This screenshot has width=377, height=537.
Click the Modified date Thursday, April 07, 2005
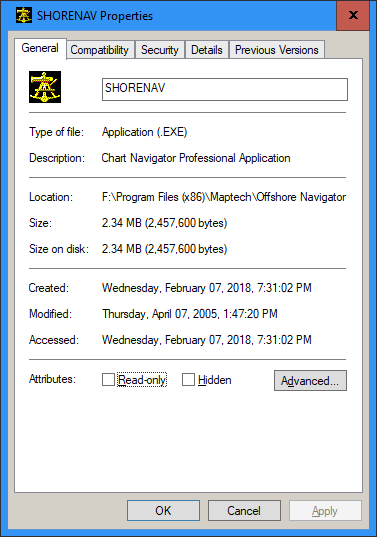190,314
